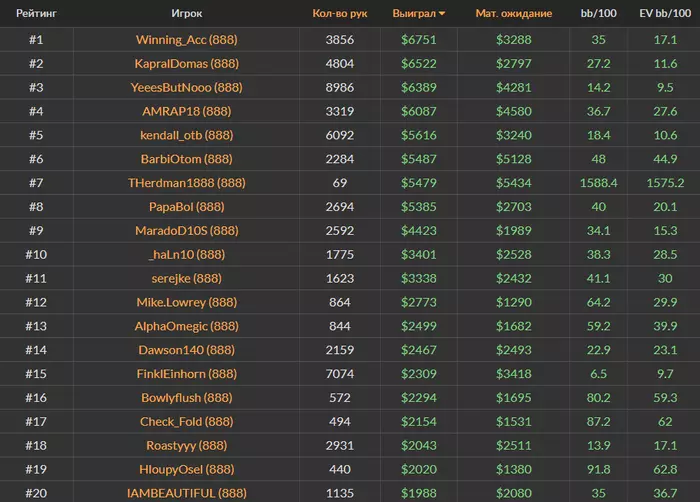This screenshot has width=700, height=502.
Task: Click the bb/100 column header
Action: click(599, 14)
